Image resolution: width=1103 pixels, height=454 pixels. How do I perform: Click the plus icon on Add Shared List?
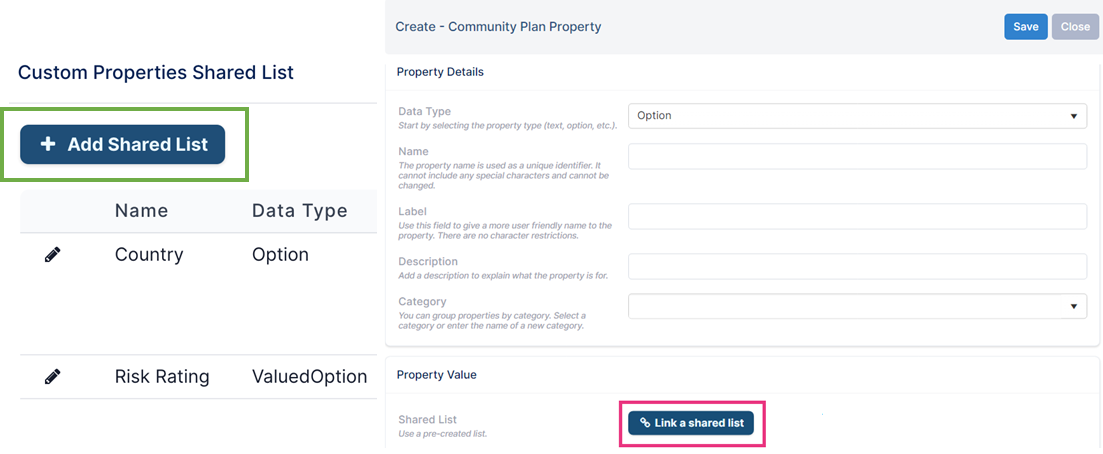(x=48, y=144)
